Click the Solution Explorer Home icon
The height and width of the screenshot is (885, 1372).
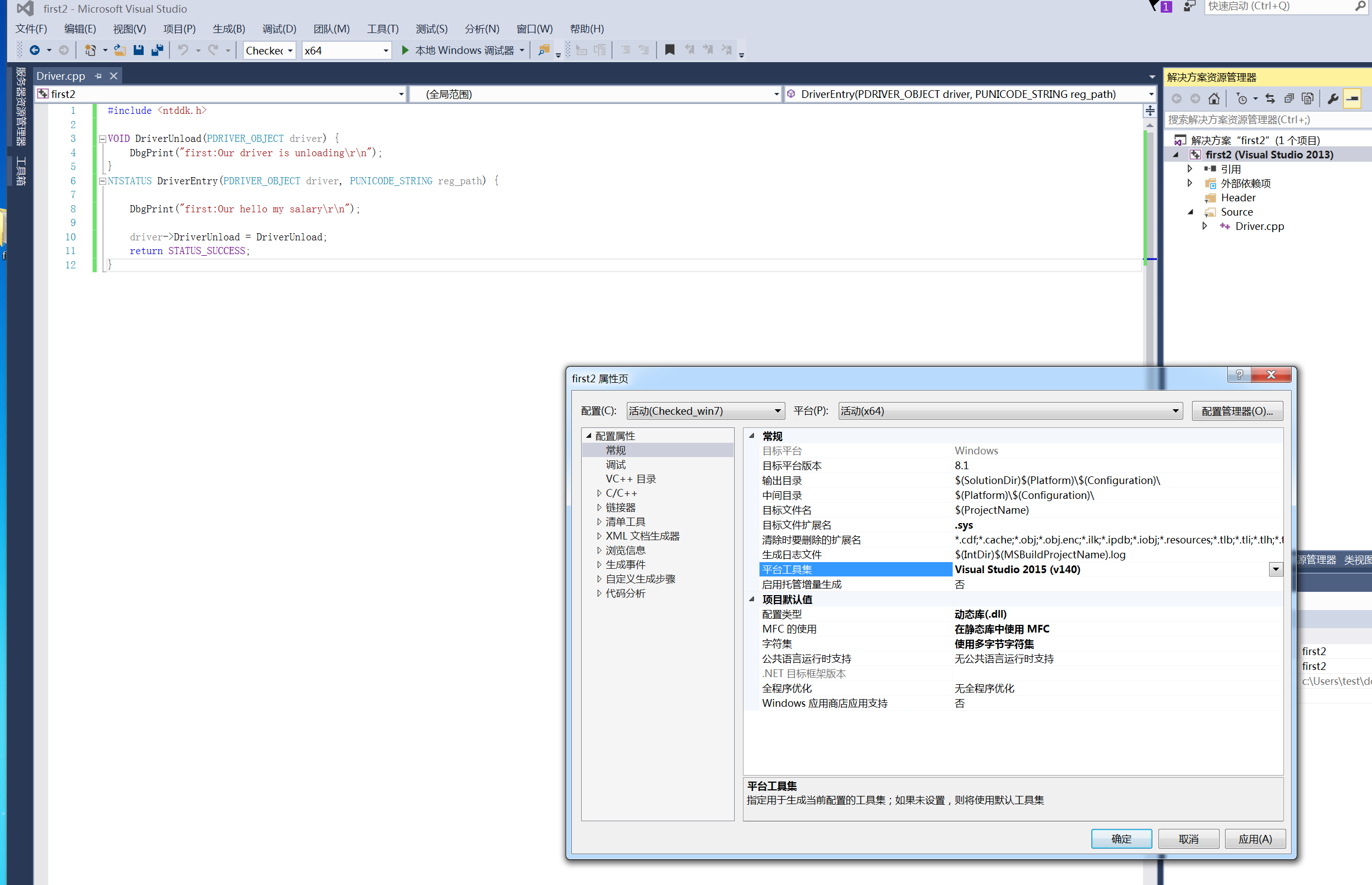tap(1214, 99)
